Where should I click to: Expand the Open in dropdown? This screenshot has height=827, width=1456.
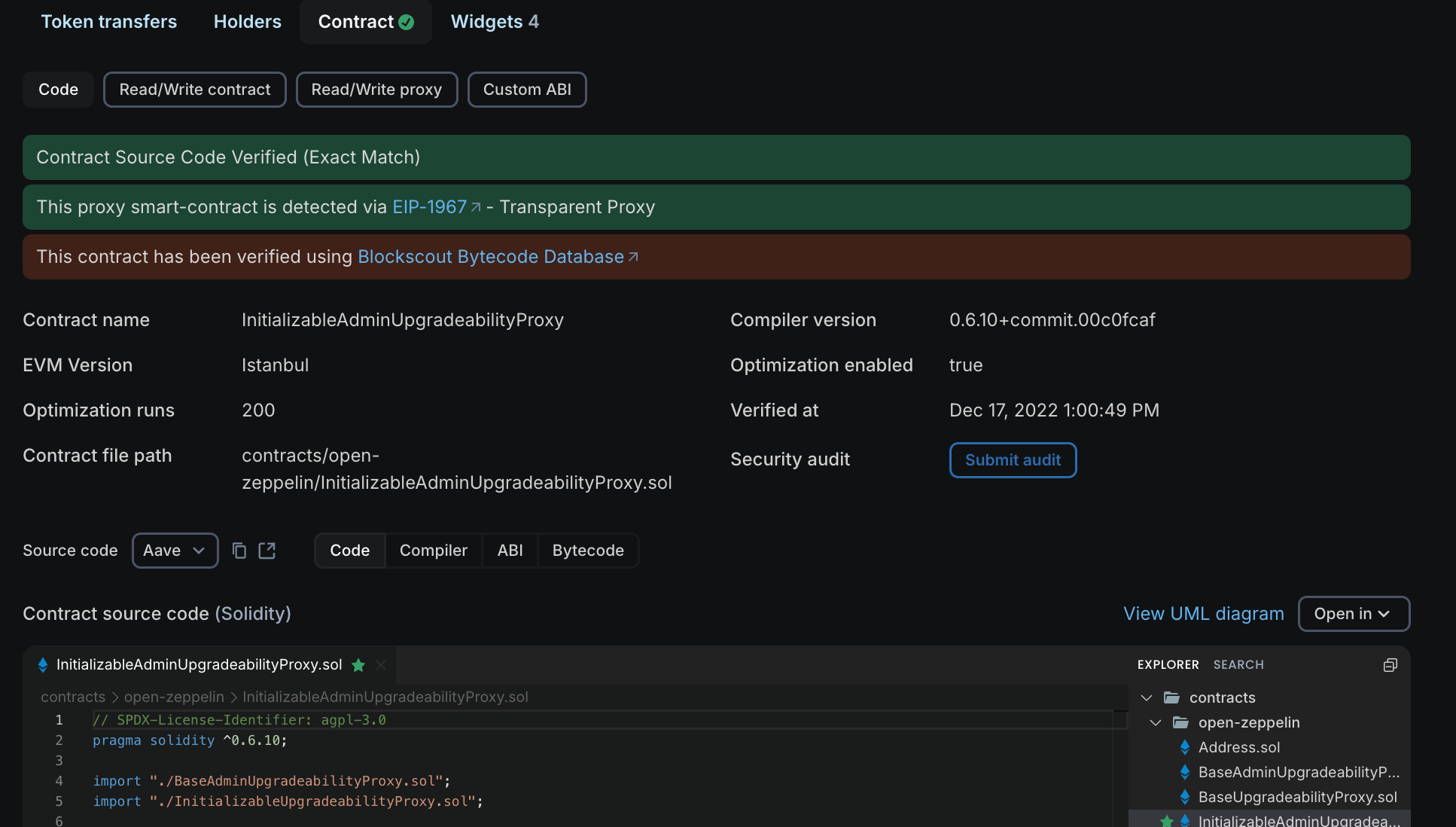[x=1353, y=613]
